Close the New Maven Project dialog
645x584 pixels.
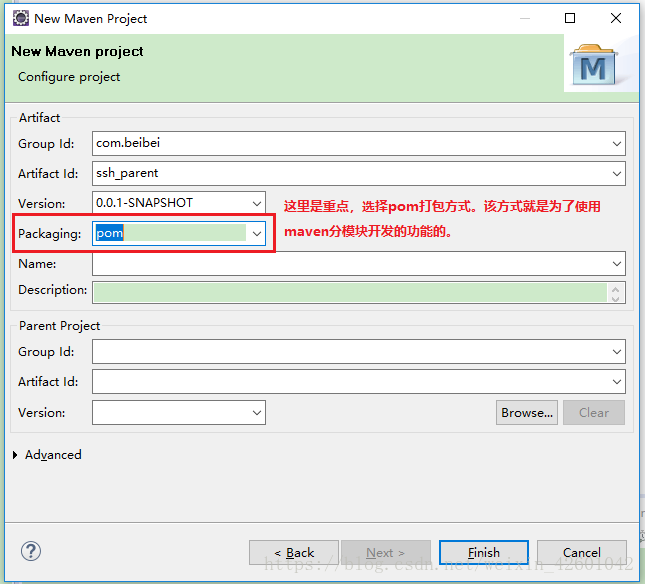click(x=616, y=18)
